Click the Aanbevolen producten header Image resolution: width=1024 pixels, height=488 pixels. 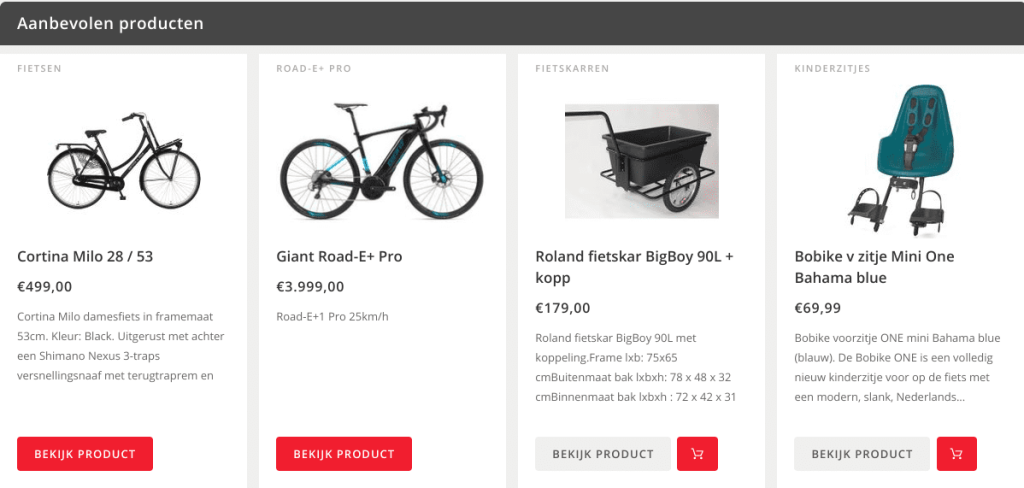(110, 22)
